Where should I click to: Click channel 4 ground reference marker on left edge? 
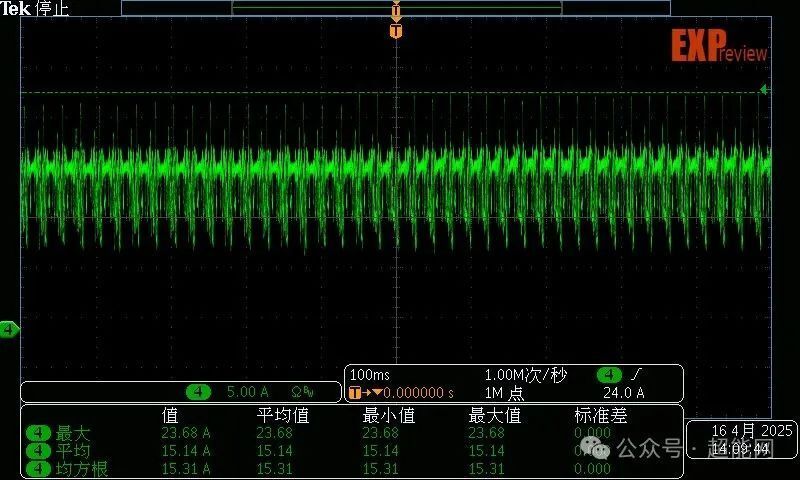click(x=9, y=329)
